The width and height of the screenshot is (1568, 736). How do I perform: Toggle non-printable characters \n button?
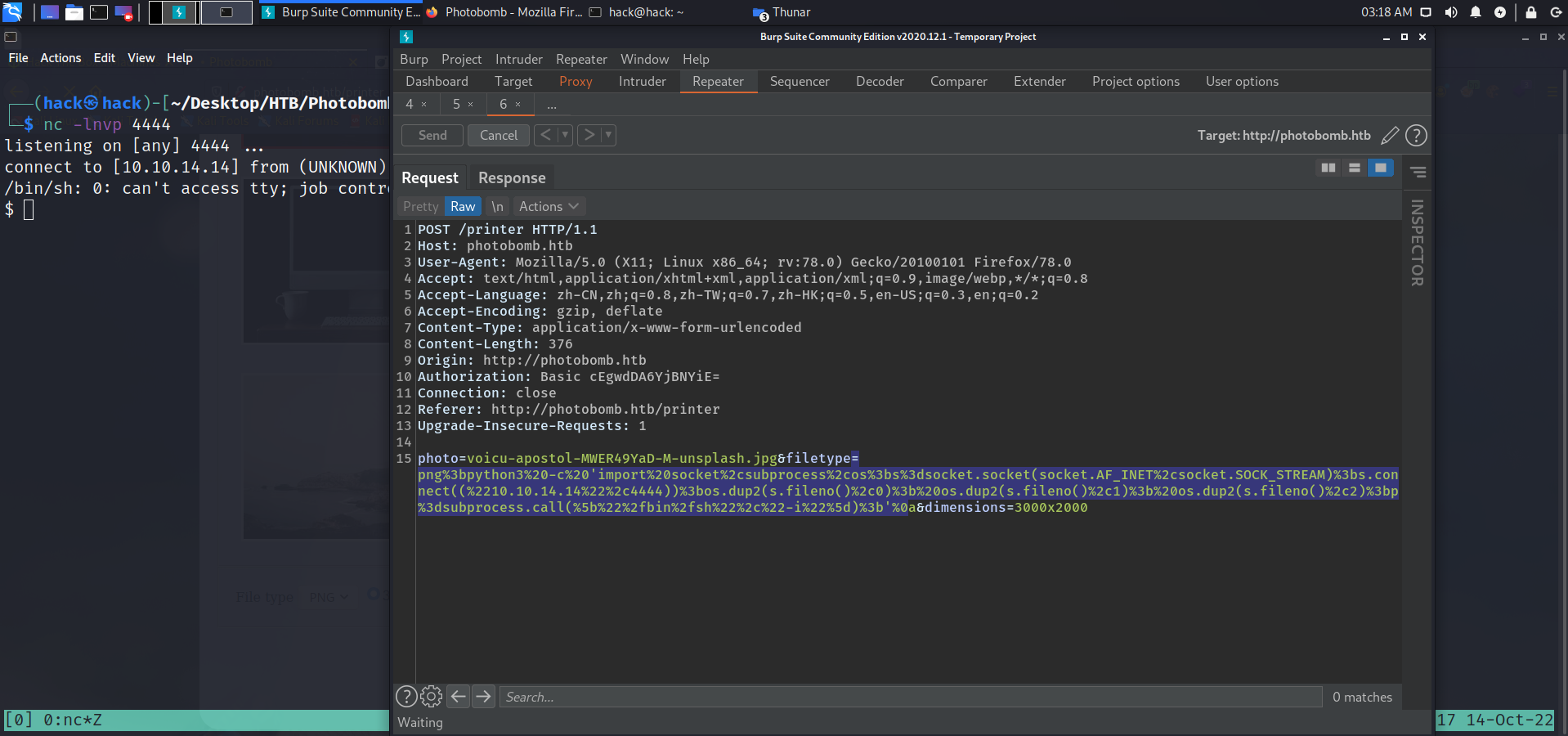[497, 207]
